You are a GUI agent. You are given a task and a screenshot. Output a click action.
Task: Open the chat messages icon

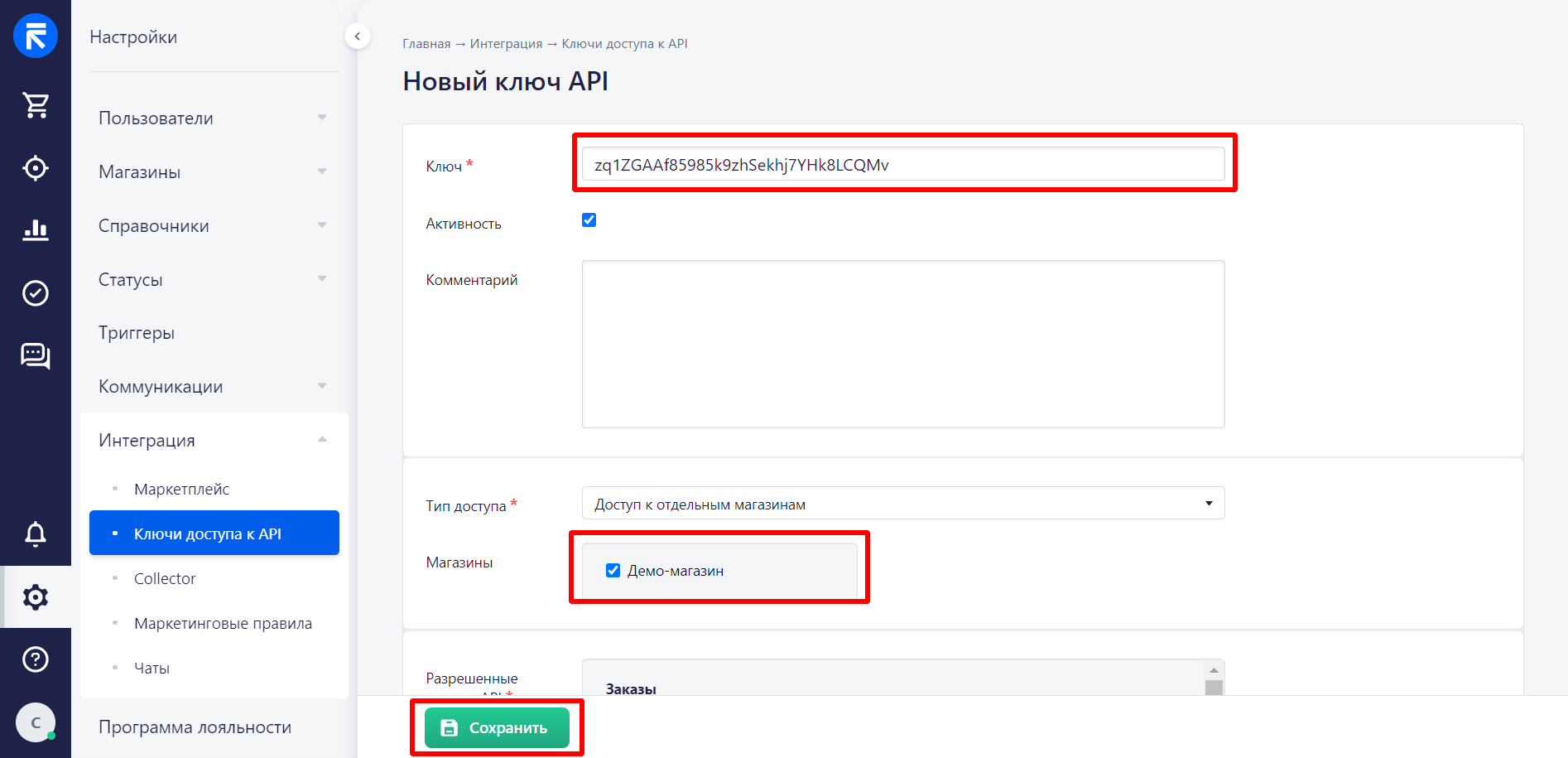[36, 356]
